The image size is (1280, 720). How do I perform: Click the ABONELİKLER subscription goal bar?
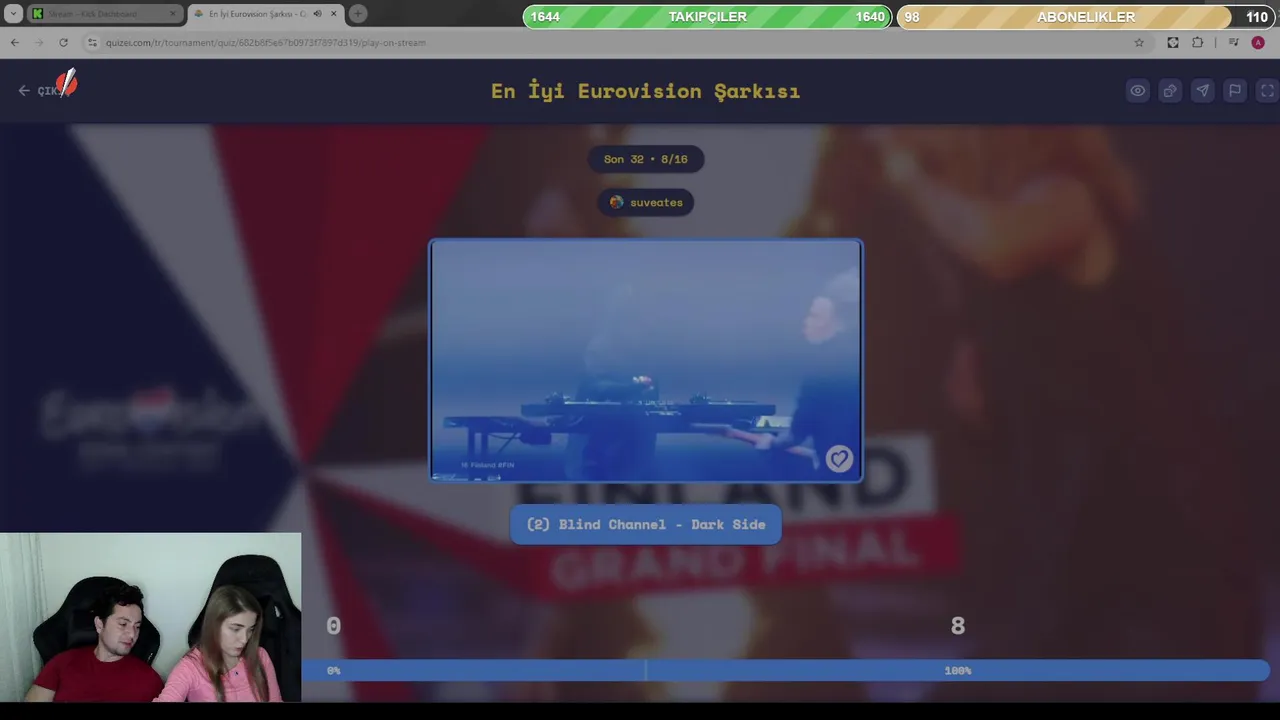tap(1085, 17)
